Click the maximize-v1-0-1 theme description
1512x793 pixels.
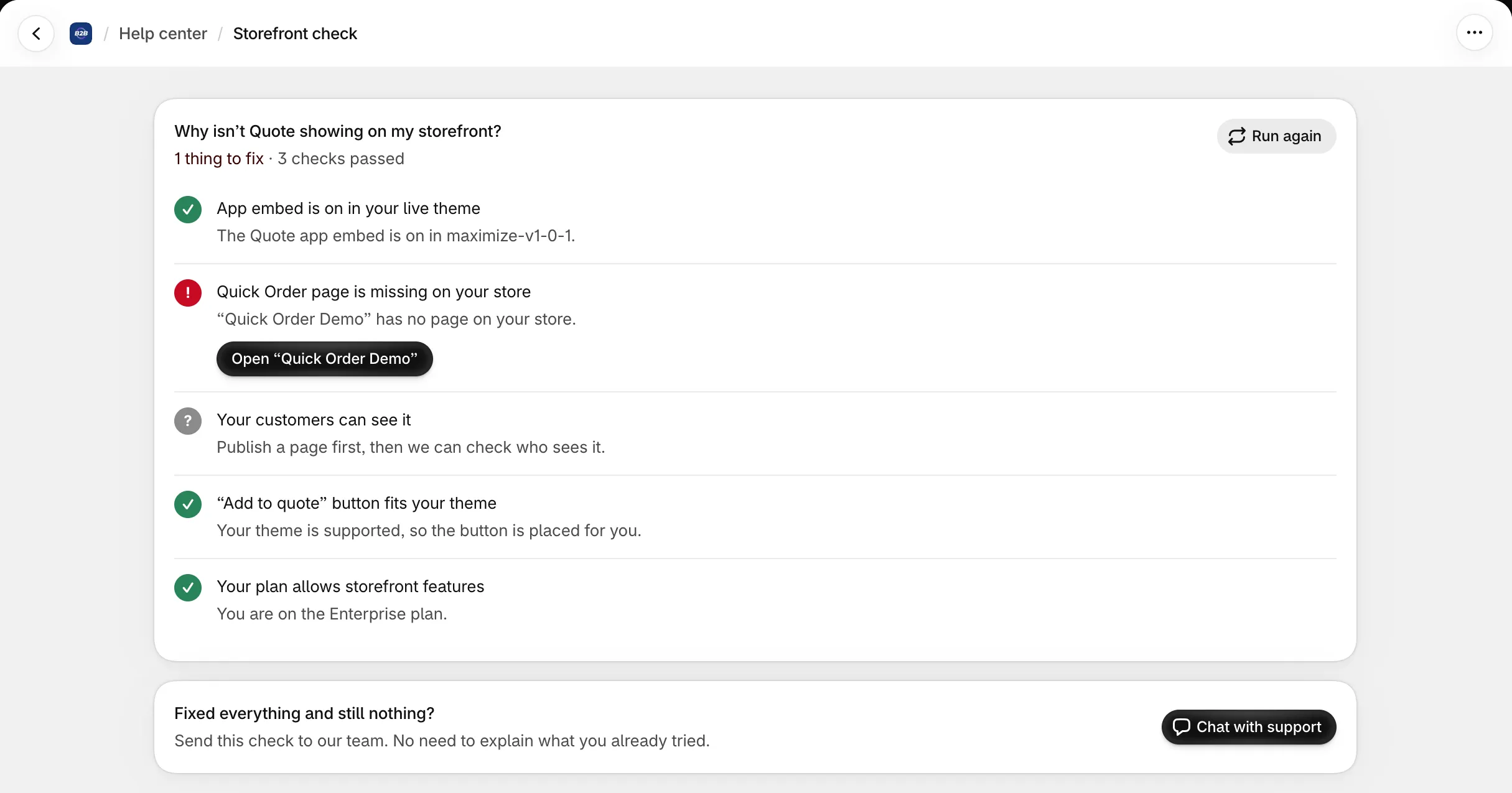tap(396, 236)
